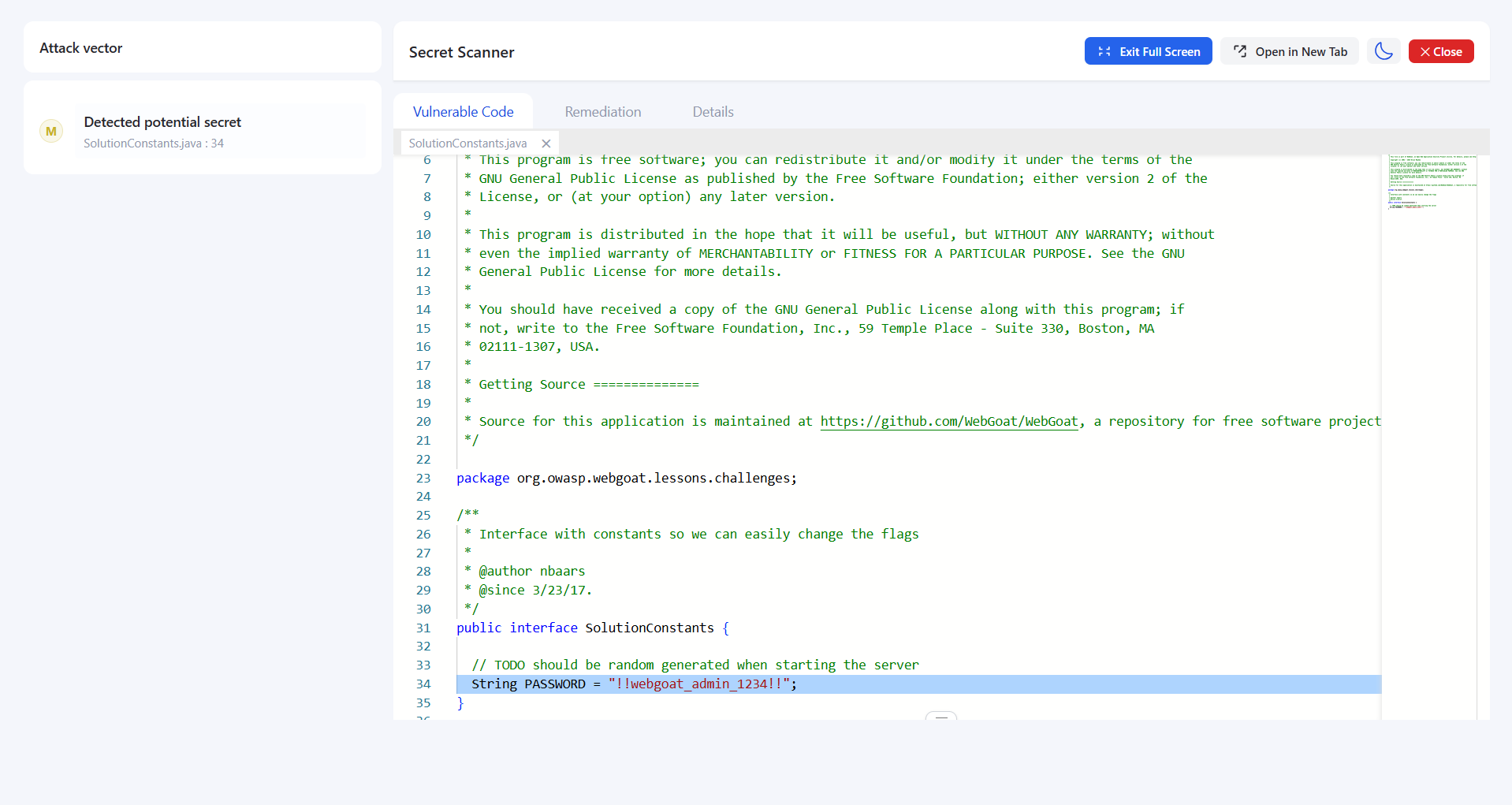Click the Exit Full Screen button

coord(1148,51)
